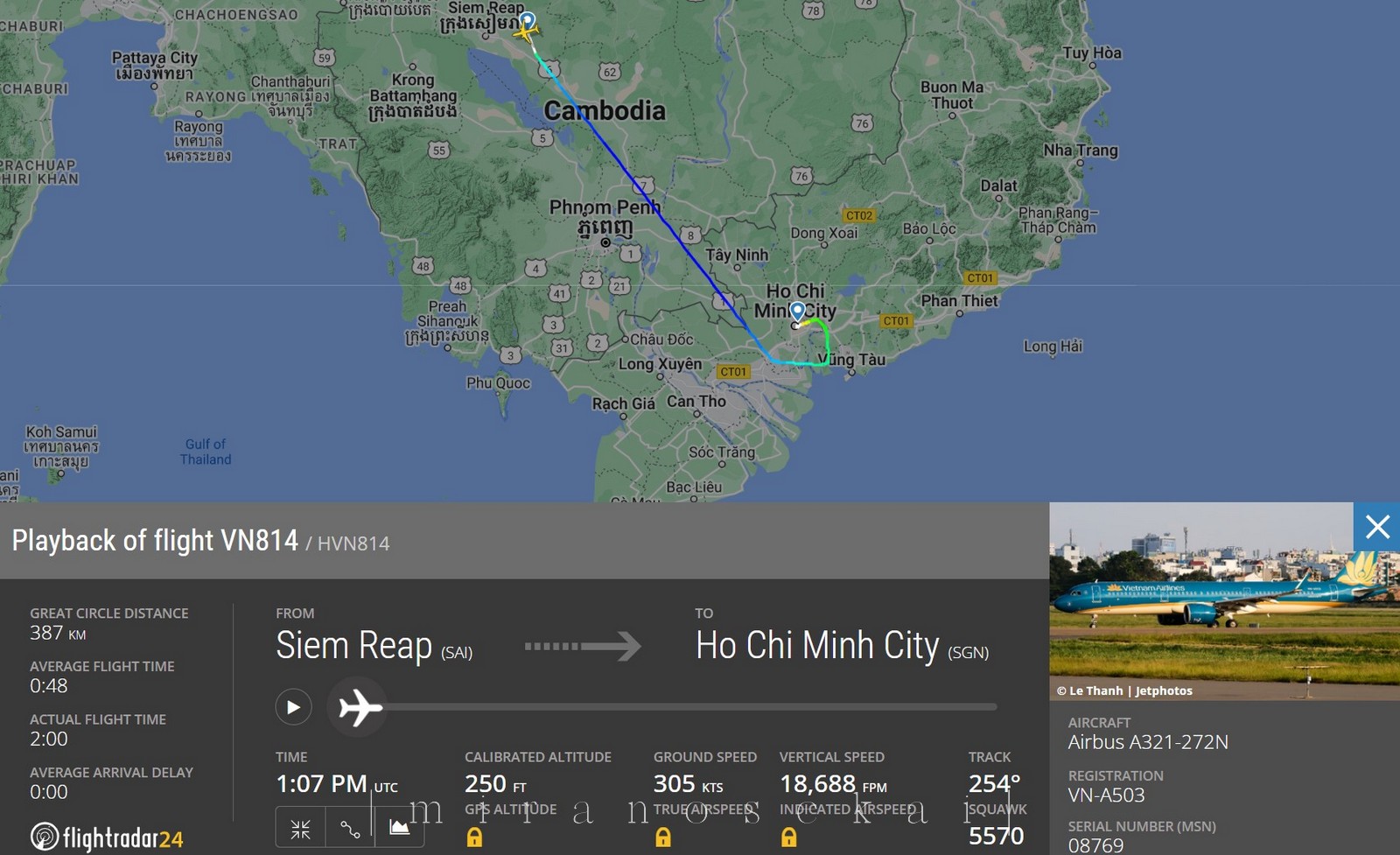Click the Siem Reap origin airport name
The height and width of the screenshot is (855, 1400).
tap(353, 646)
